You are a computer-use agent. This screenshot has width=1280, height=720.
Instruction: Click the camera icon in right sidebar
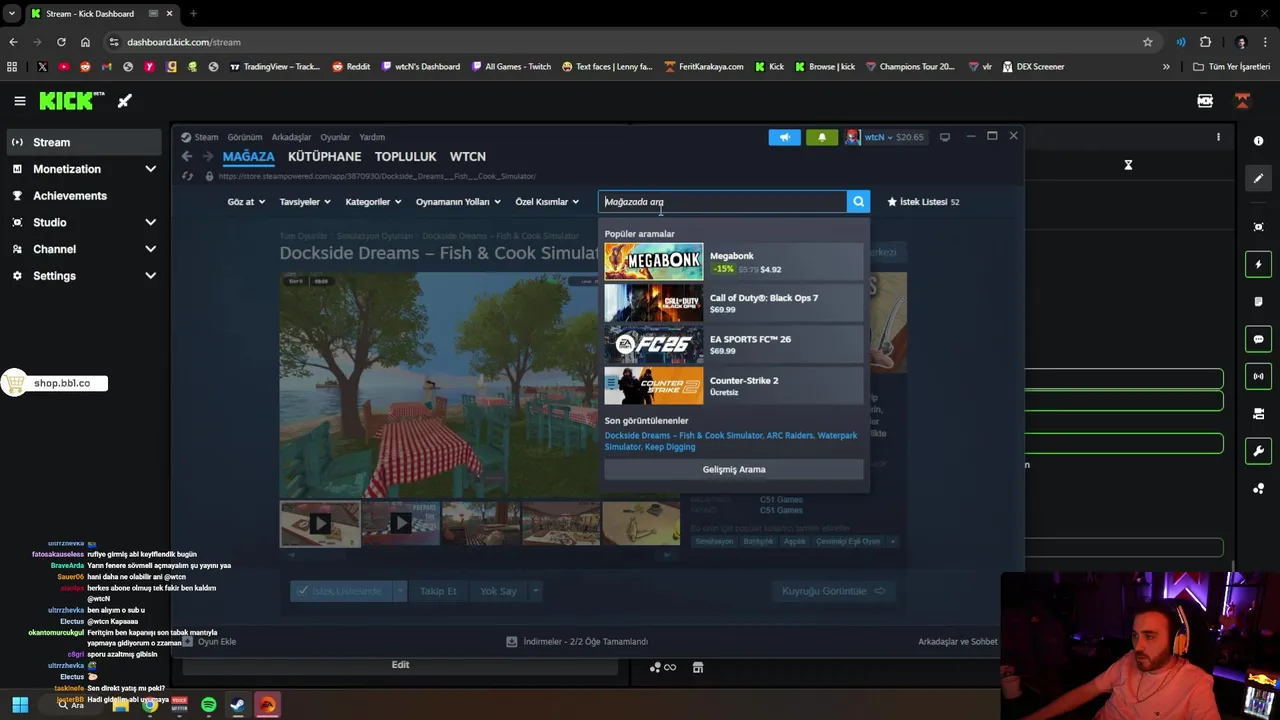pyautogui.click(x=1258, y=413)
